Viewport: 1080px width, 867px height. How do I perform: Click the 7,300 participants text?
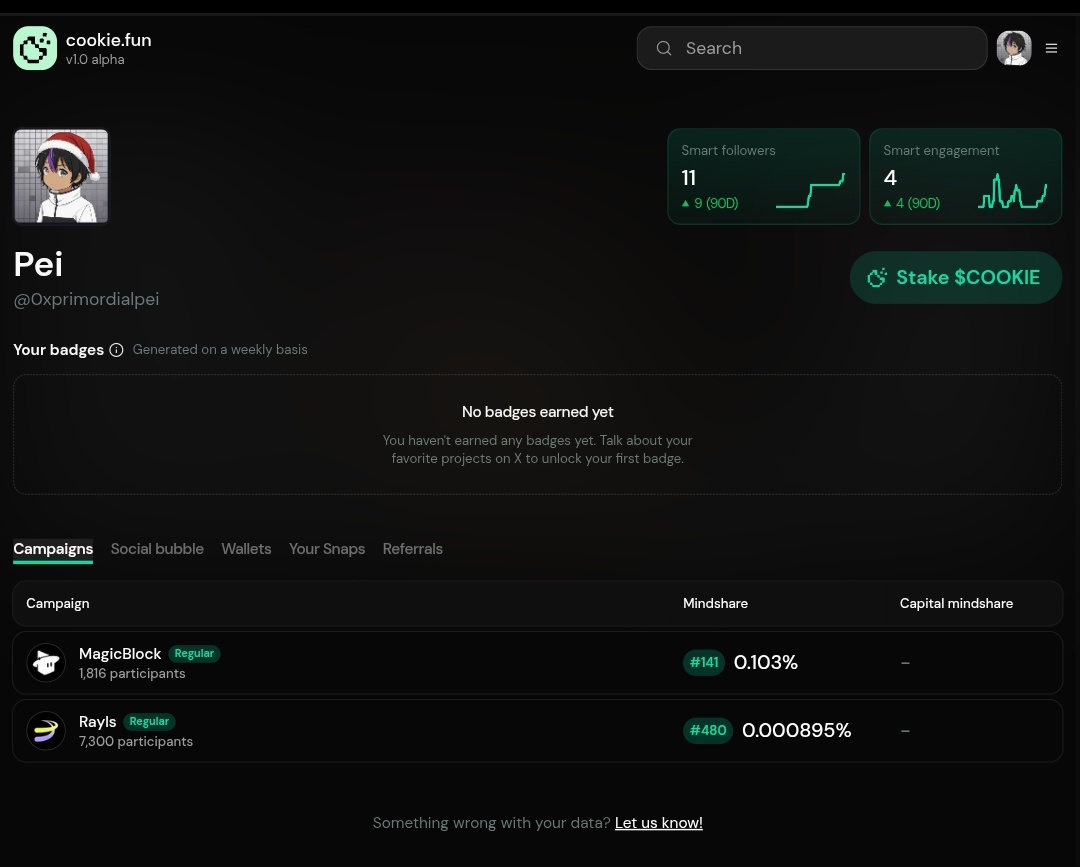[136, 742]
